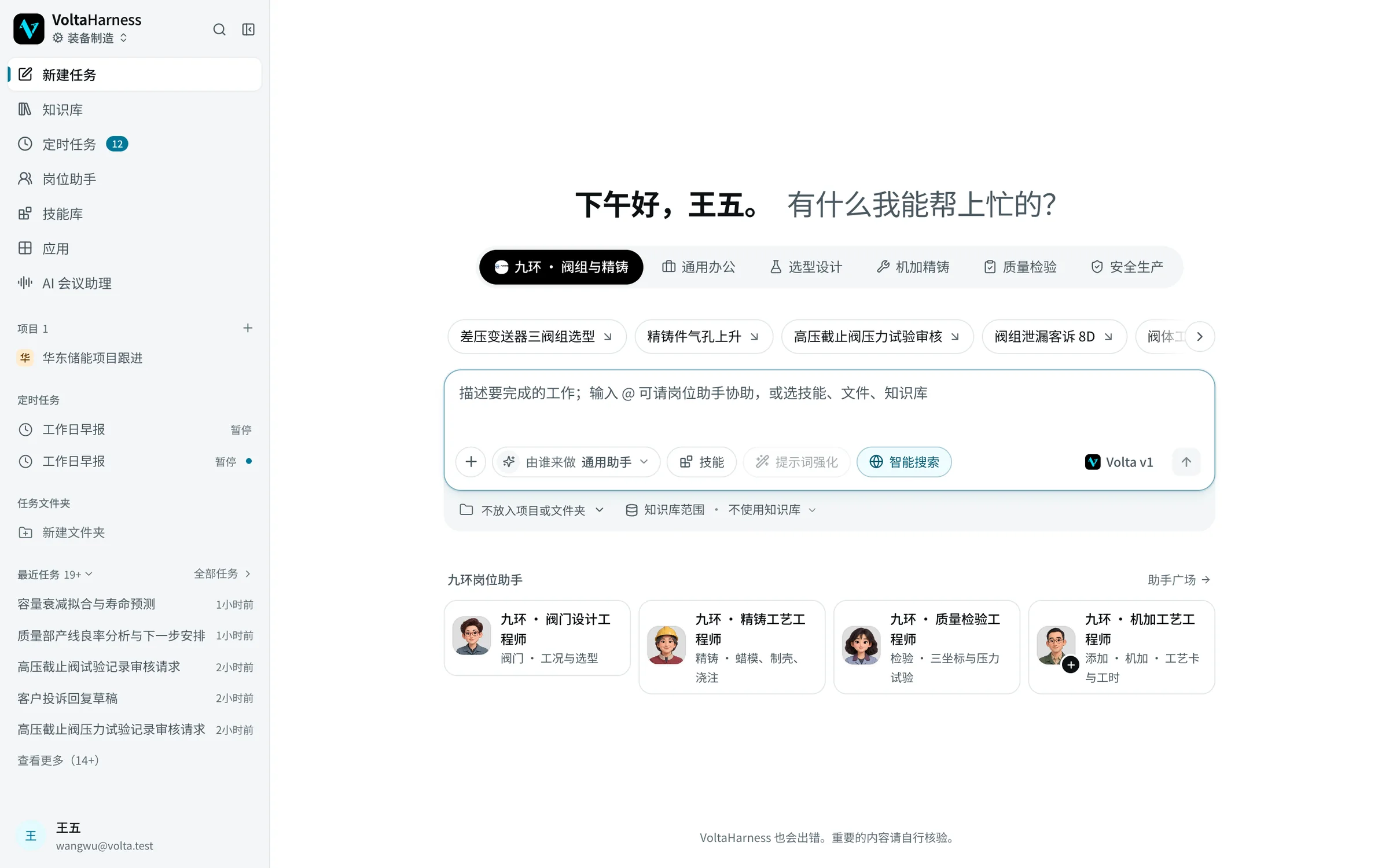Expand the 不使用知识库 dropdown
1389x868 pixels.
pyautogui.click(x=772, y=510)
